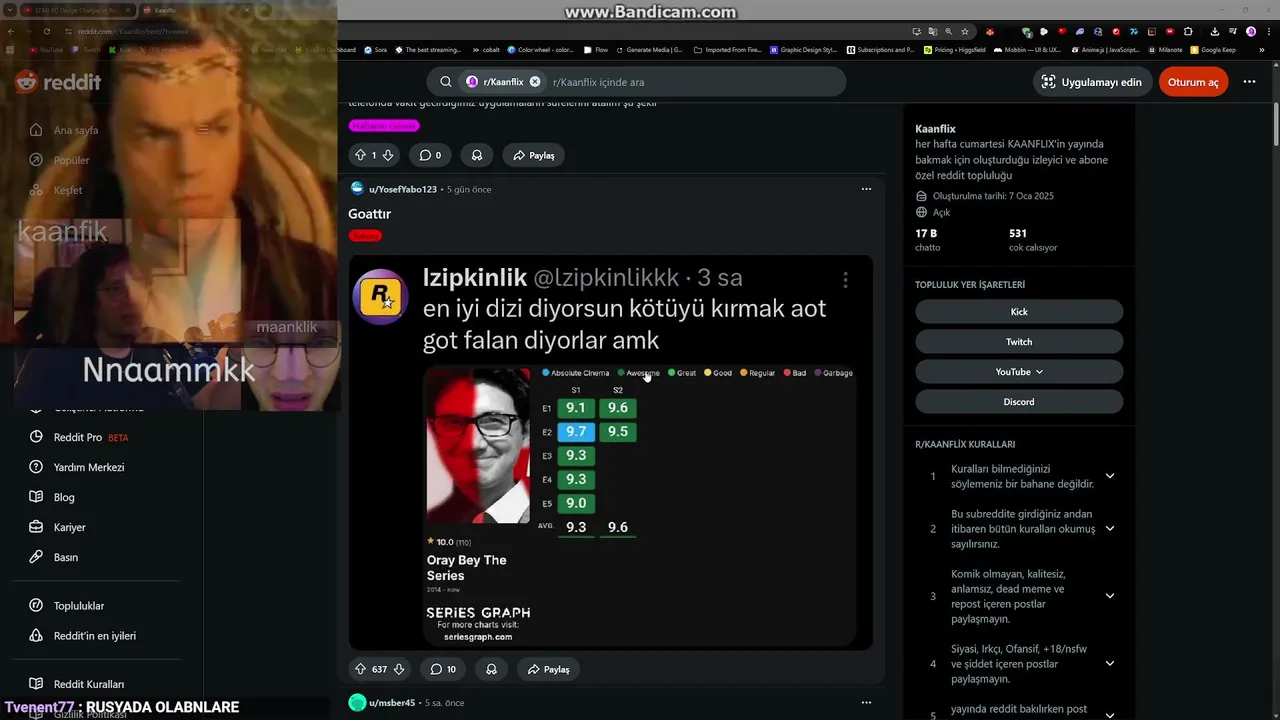Open Reddit header three-dot more menu

pos(1249,82)
